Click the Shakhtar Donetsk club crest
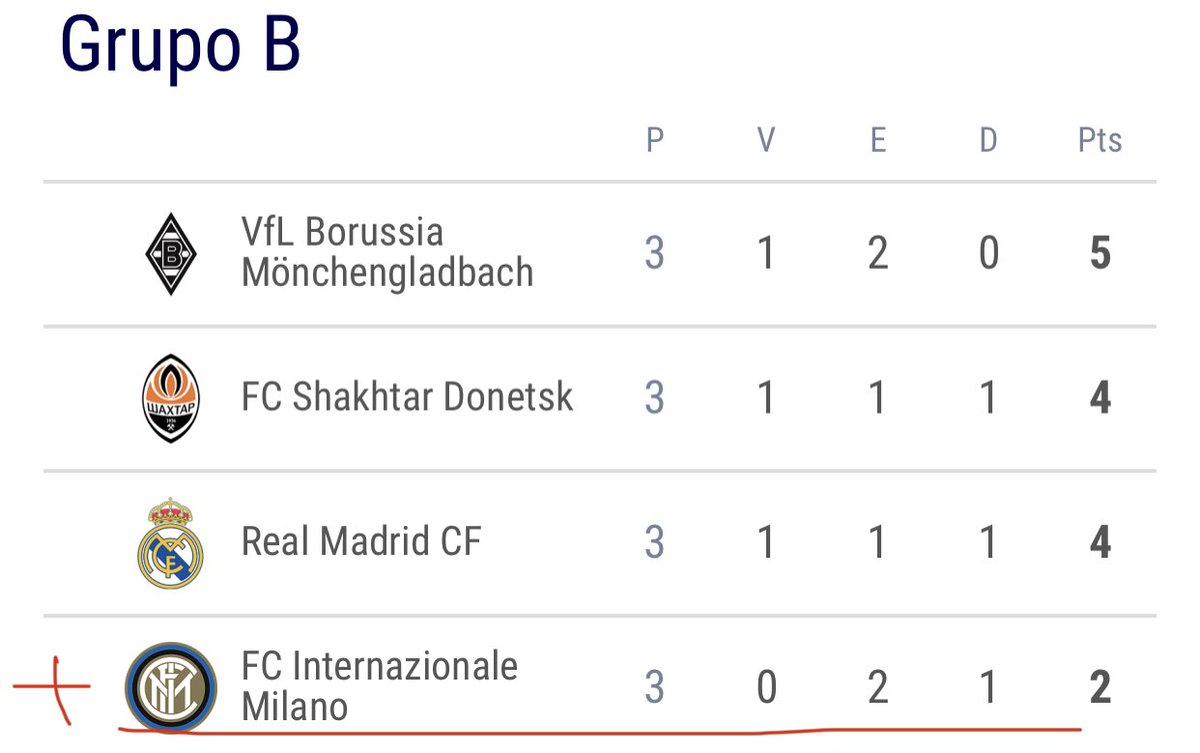The image size is (1200, 753). (x=170, y=398)
